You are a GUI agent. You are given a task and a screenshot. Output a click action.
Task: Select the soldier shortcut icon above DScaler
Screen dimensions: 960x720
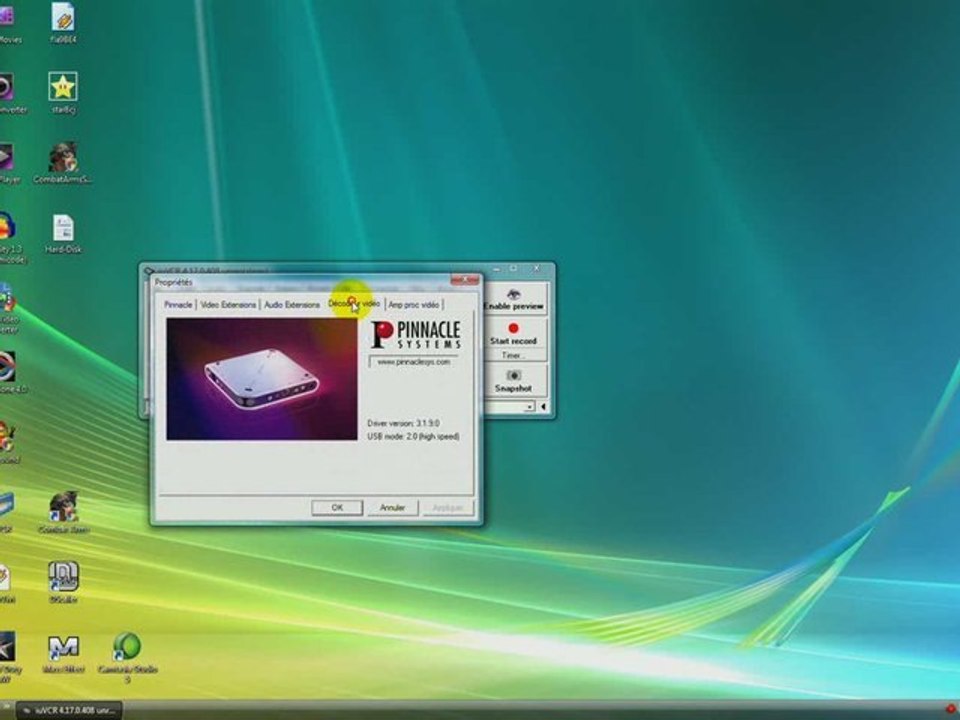click(63, 512)
